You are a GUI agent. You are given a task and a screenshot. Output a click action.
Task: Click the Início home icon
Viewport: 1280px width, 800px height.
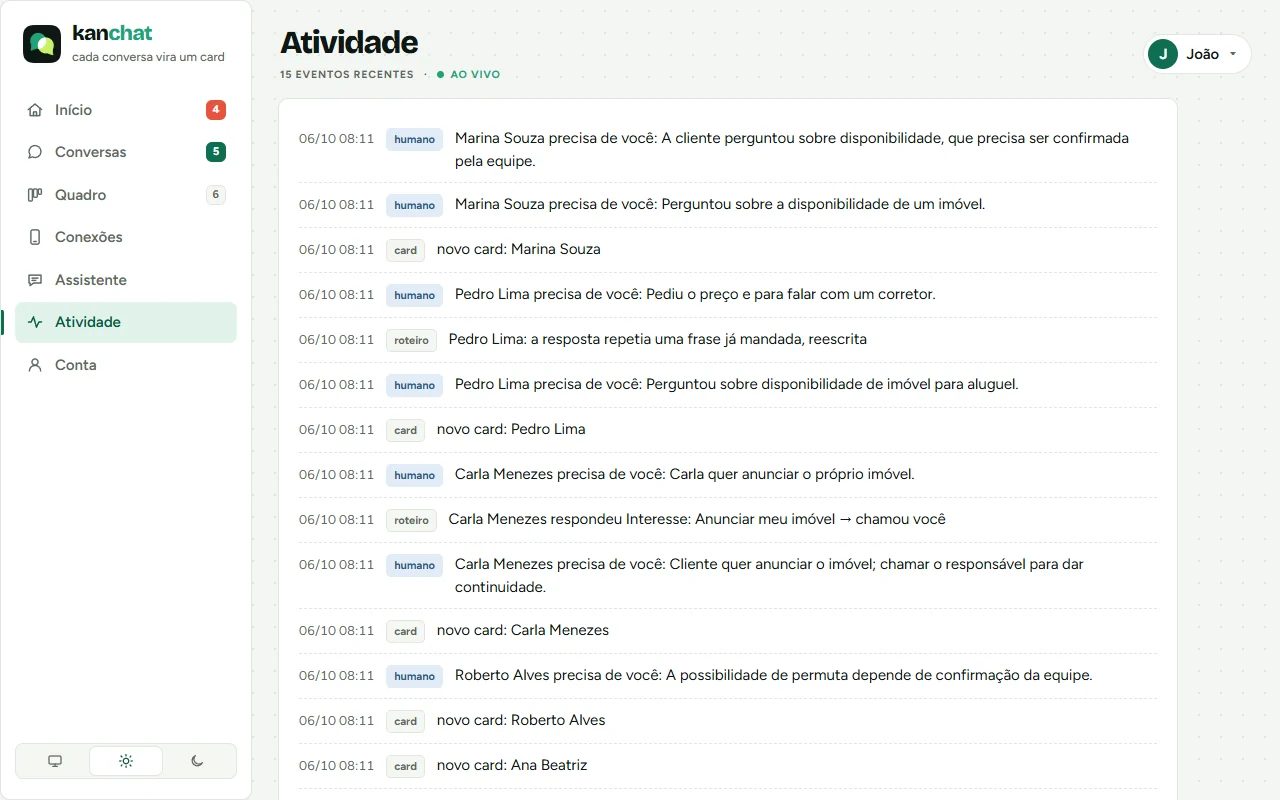pos(35,110)
